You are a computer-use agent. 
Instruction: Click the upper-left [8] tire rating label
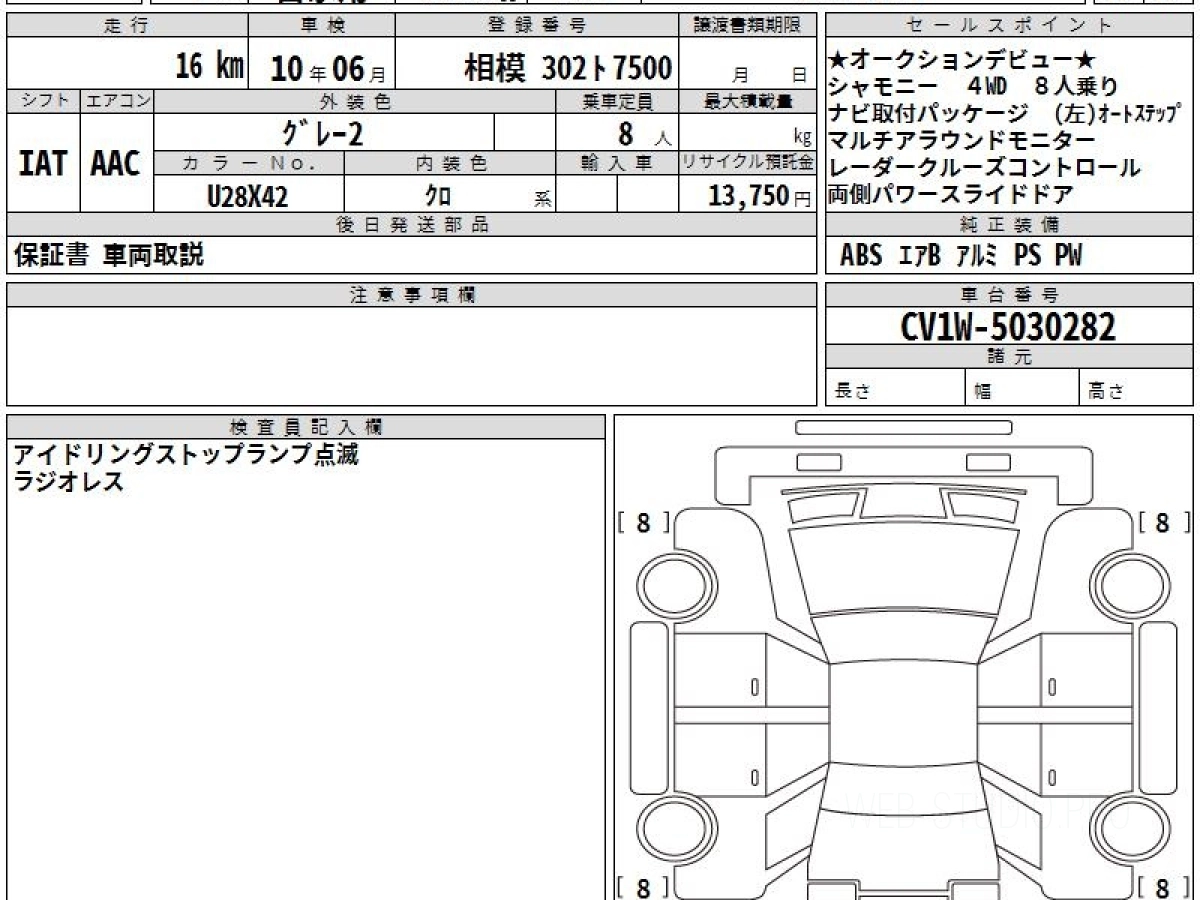pyautogui.click(x=643, y=522)
